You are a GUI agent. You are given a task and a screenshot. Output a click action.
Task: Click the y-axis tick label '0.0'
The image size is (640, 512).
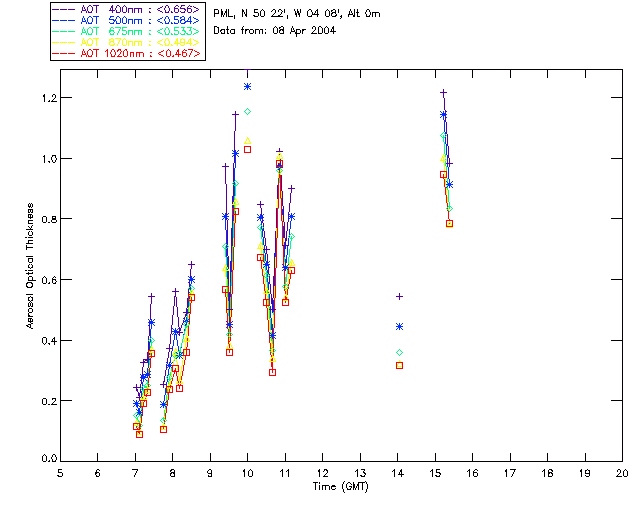coord(49,459)
